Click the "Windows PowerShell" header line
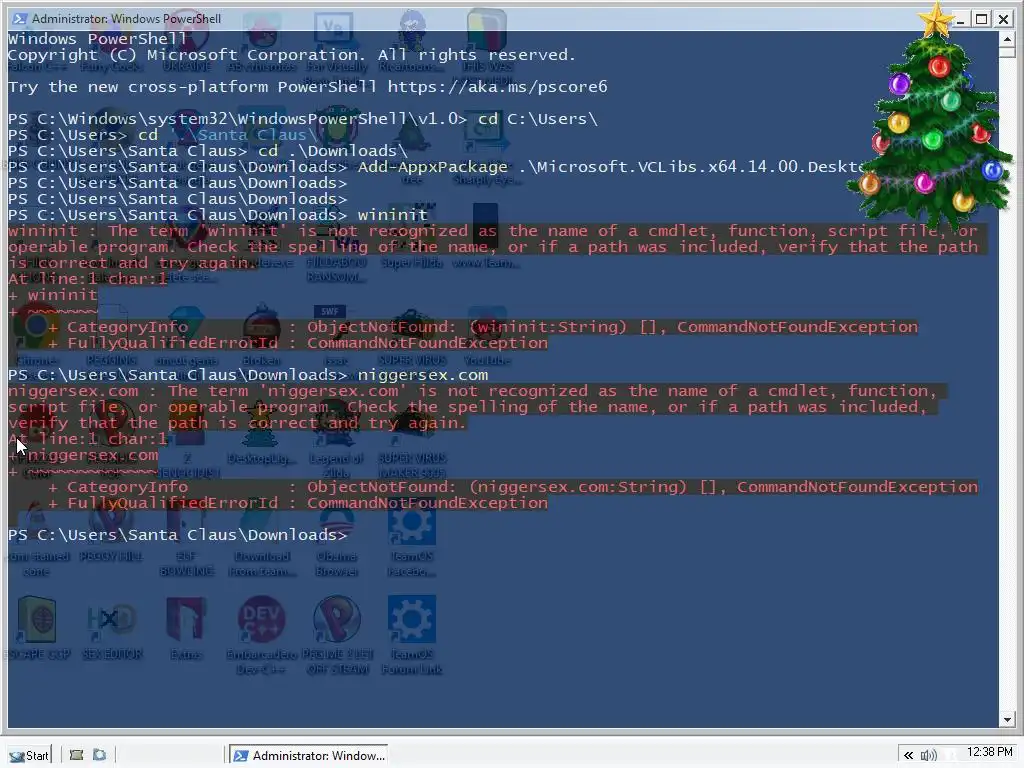 [x=97, y=39]
